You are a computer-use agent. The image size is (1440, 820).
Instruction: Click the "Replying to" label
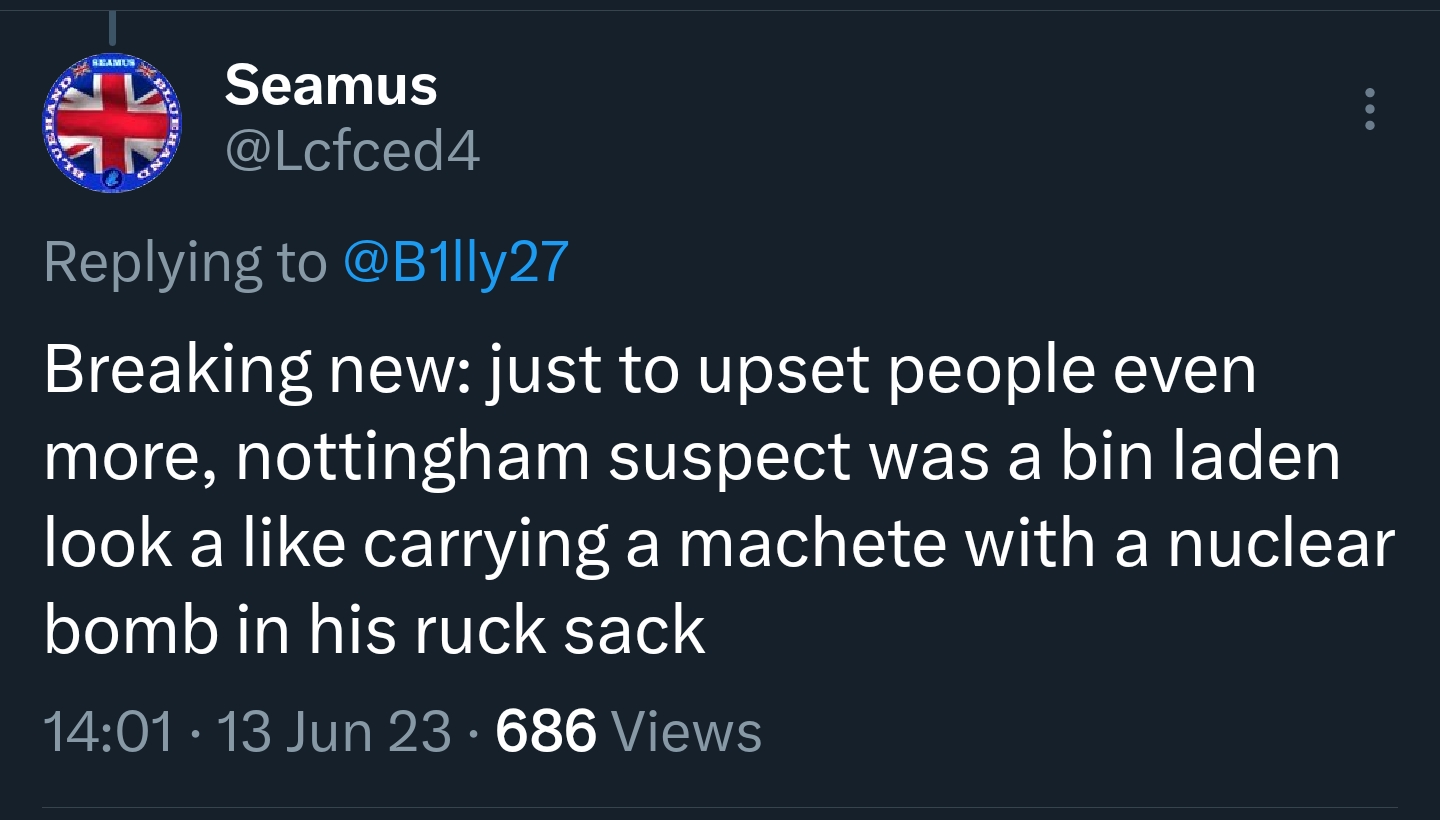[x=185, y=262]
